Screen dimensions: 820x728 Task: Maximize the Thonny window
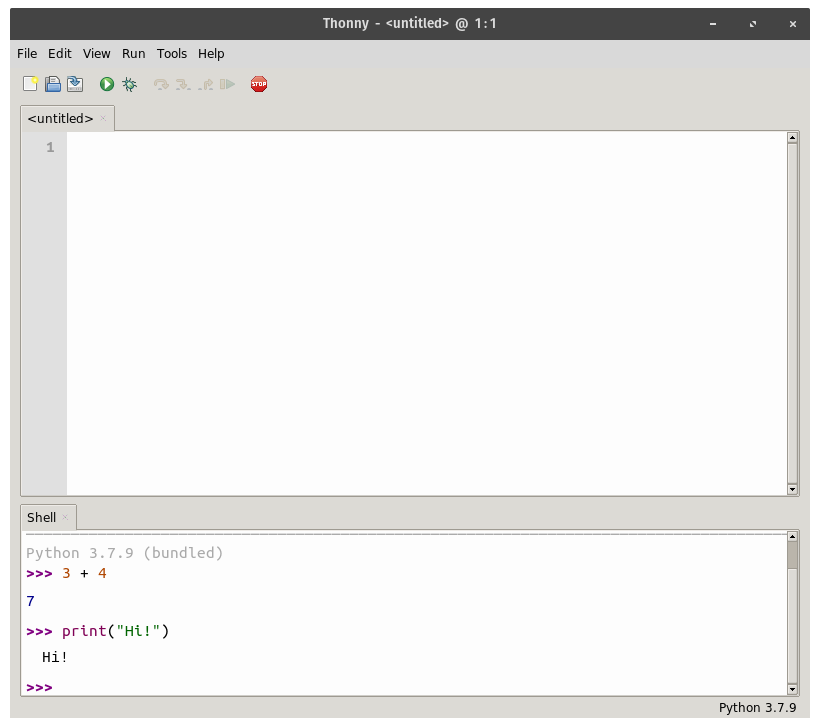point(753,24)
